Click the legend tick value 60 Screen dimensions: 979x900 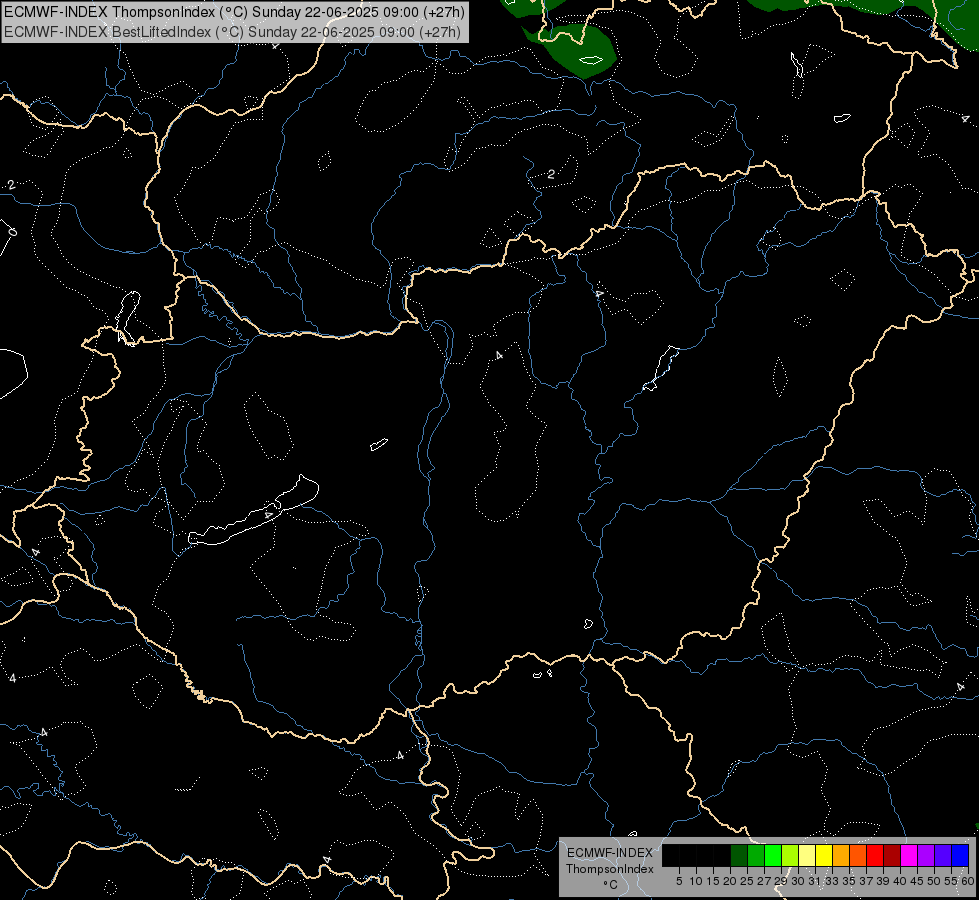click(967, 881)
